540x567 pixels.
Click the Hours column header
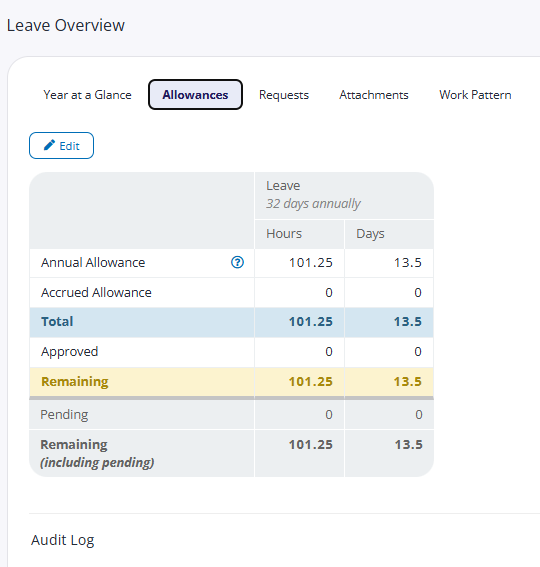click(x=284, y=234)
